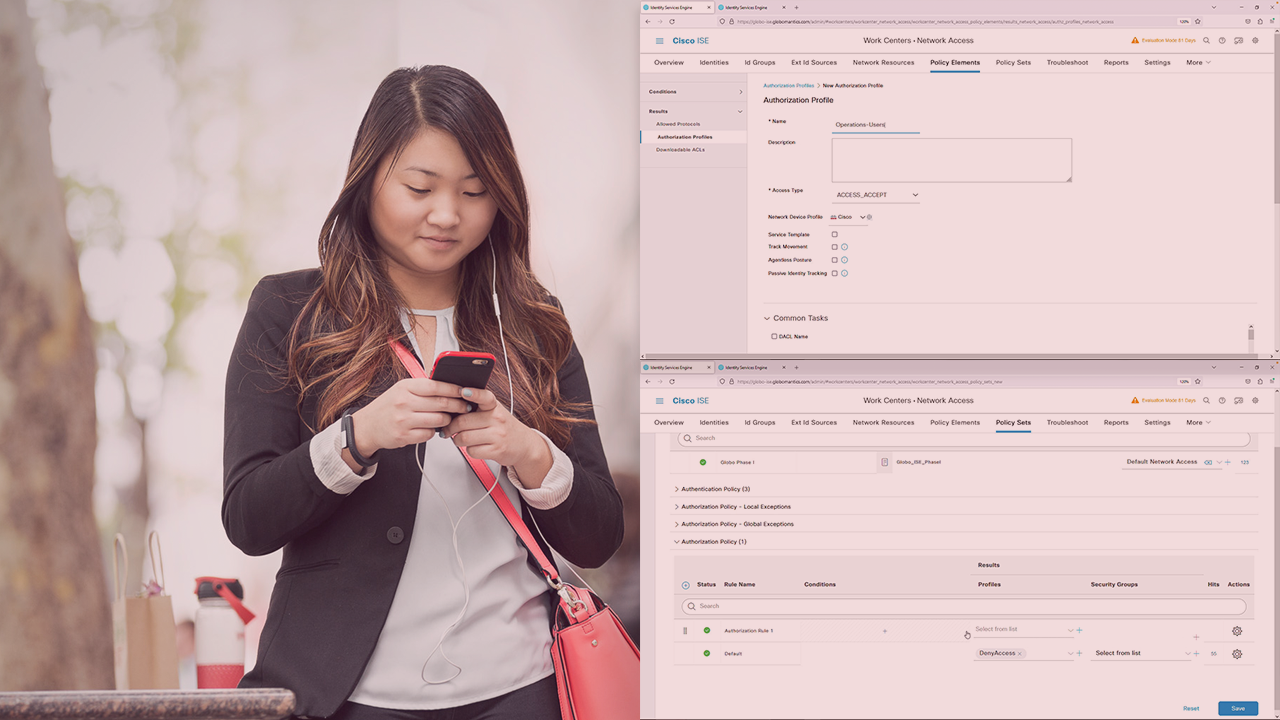Tick the DACL Name checkbox
1280x720 pixels.
click(774, 337)
